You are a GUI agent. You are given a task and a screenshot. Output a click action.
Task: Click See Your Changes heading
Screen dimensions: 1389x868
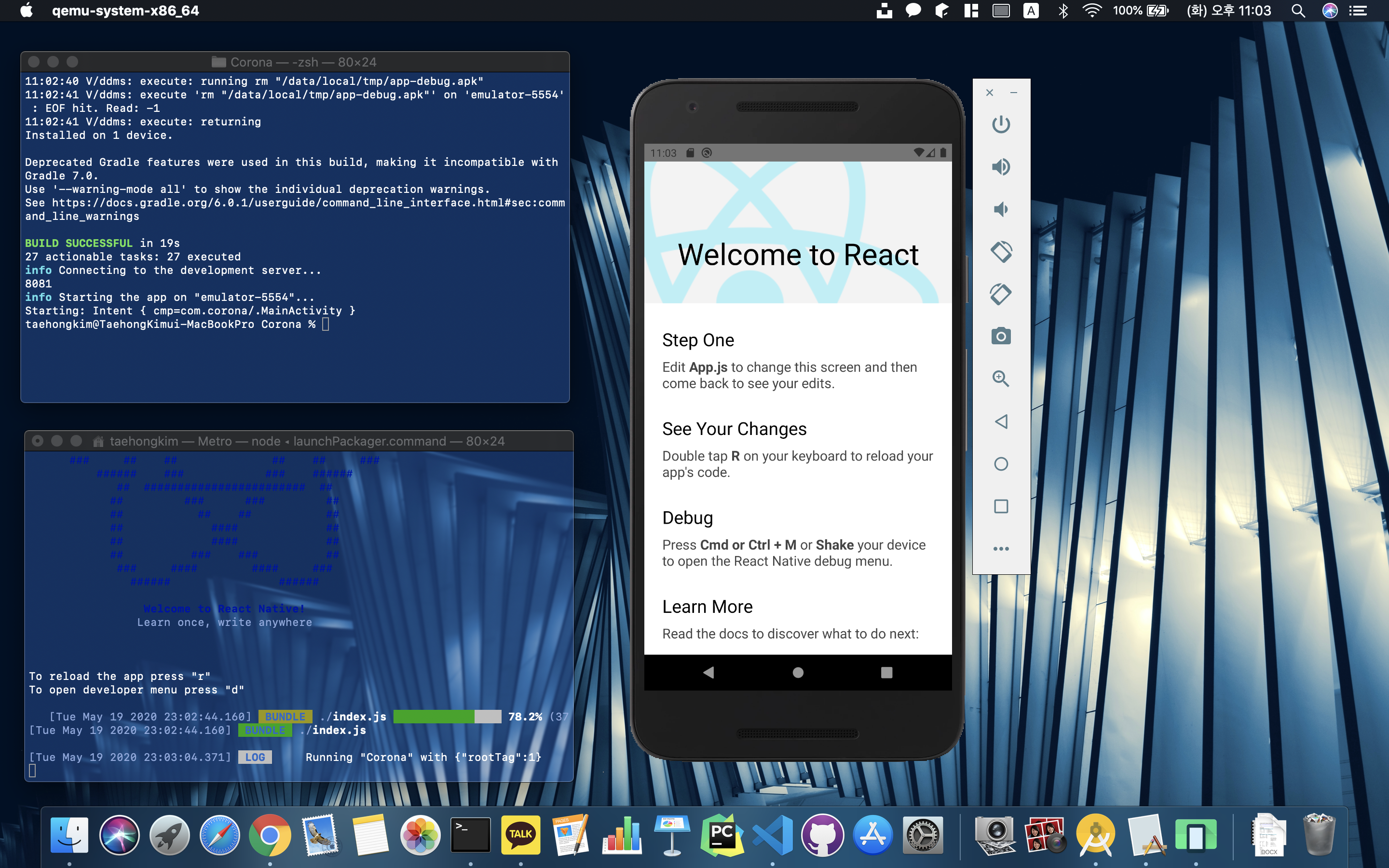click(734, 429)
